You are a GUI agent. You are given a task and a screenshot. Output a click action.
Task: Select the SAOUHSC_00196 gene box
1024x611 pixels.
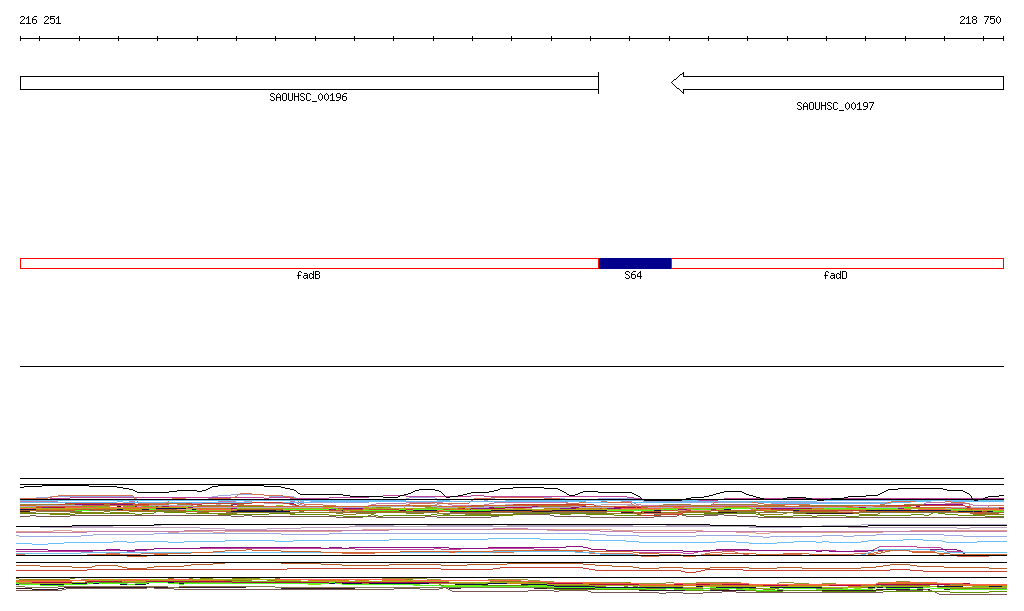pos(308,83)
